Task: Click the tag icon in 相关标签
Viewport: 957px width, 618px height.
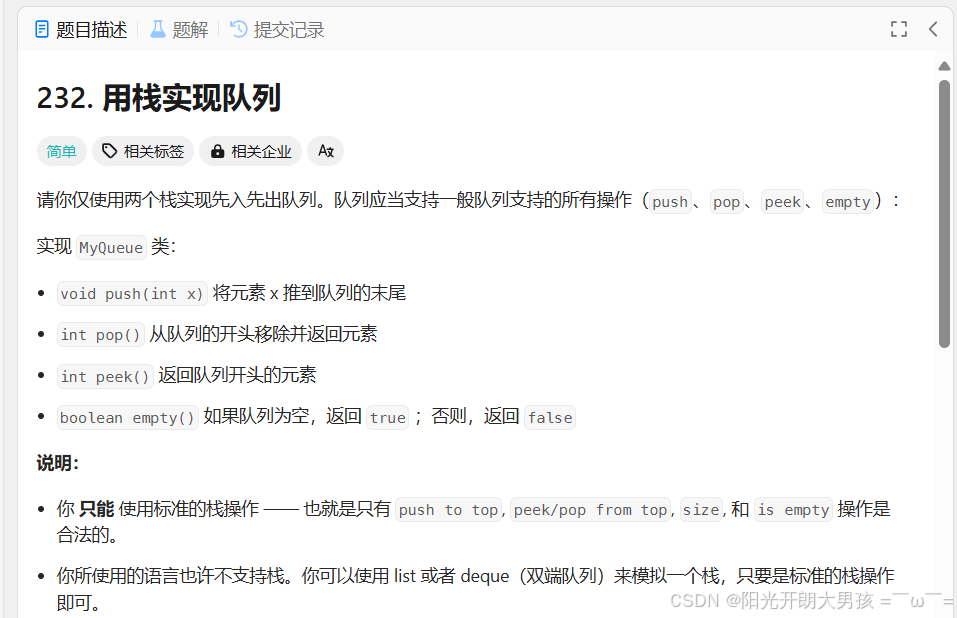Action: tap(109, 151)
